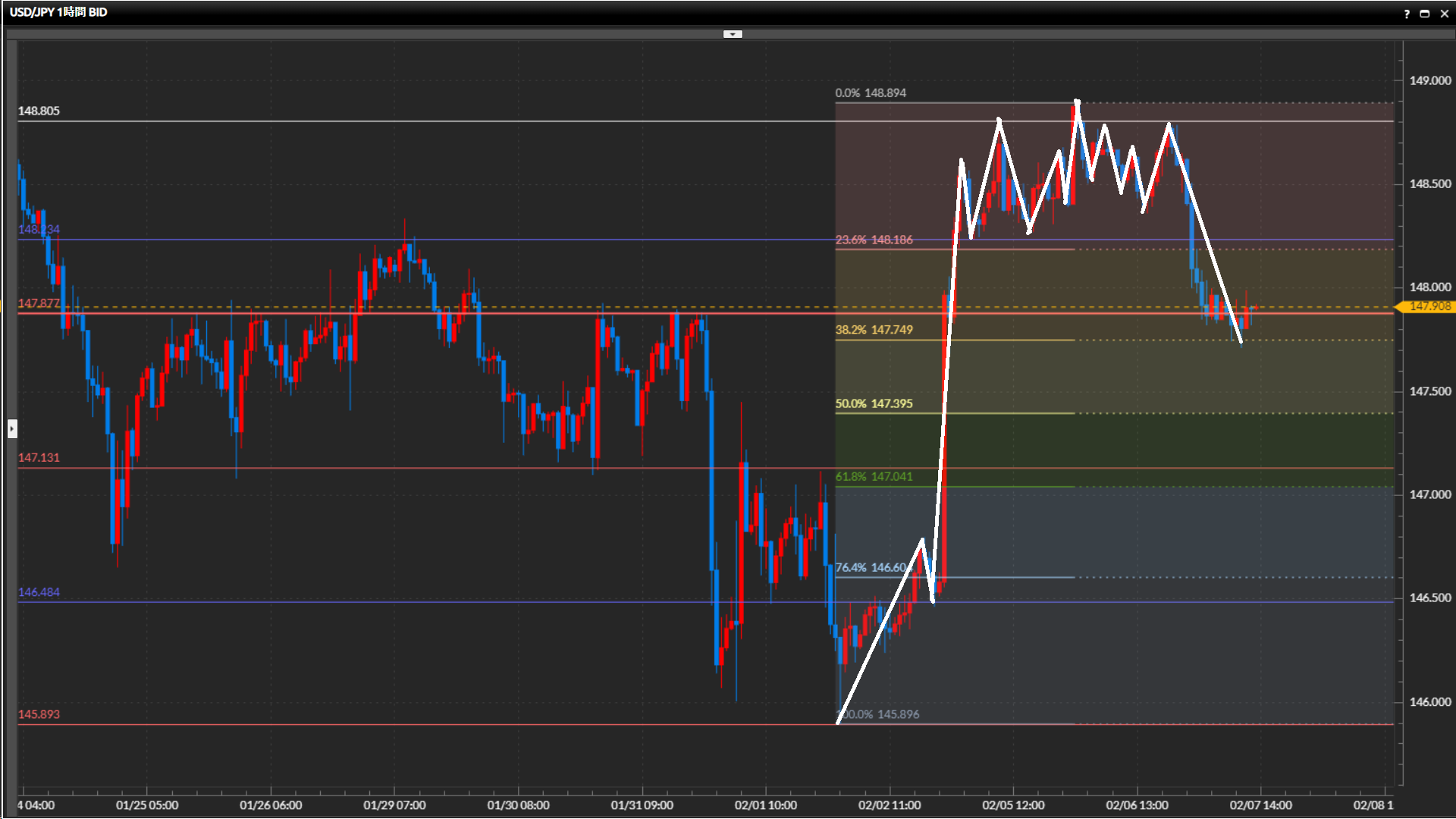The width and height of the screenshot is (1456, 819).
Task: Maximize the USD/JPY chart window
Action: point(1425,14)
